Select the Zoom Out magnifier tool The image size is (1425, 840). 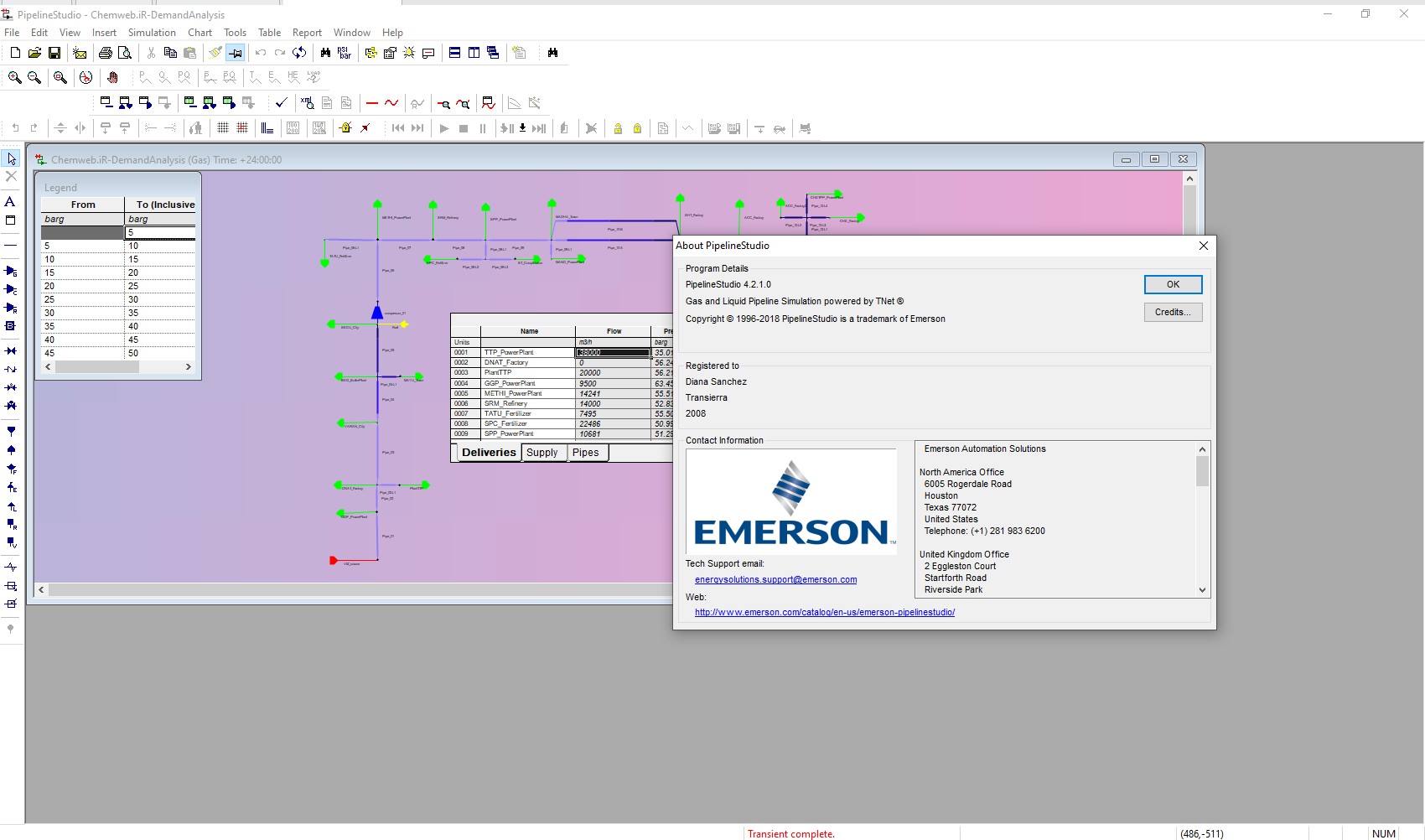tap(34, 77)
